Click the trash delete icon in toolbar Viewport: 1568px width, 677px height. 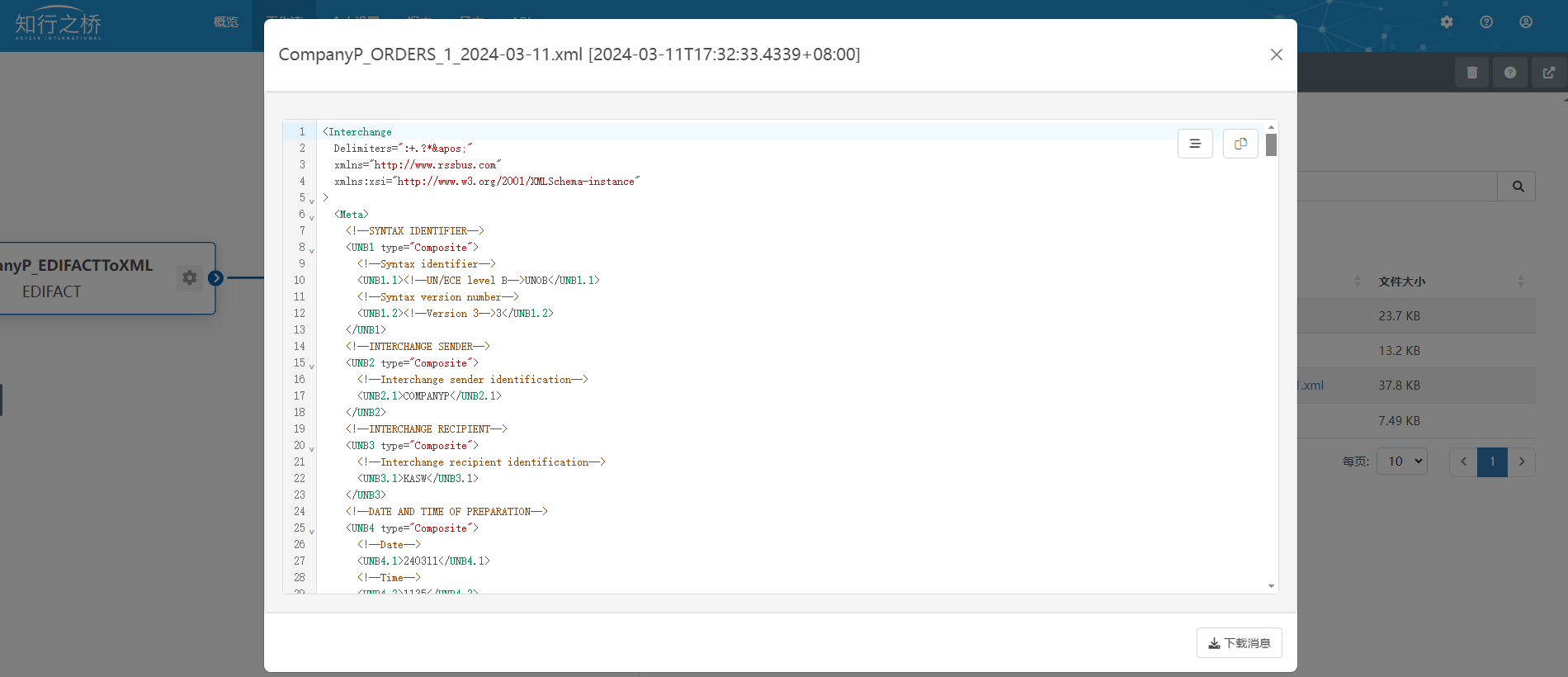tap(1471, 73)
